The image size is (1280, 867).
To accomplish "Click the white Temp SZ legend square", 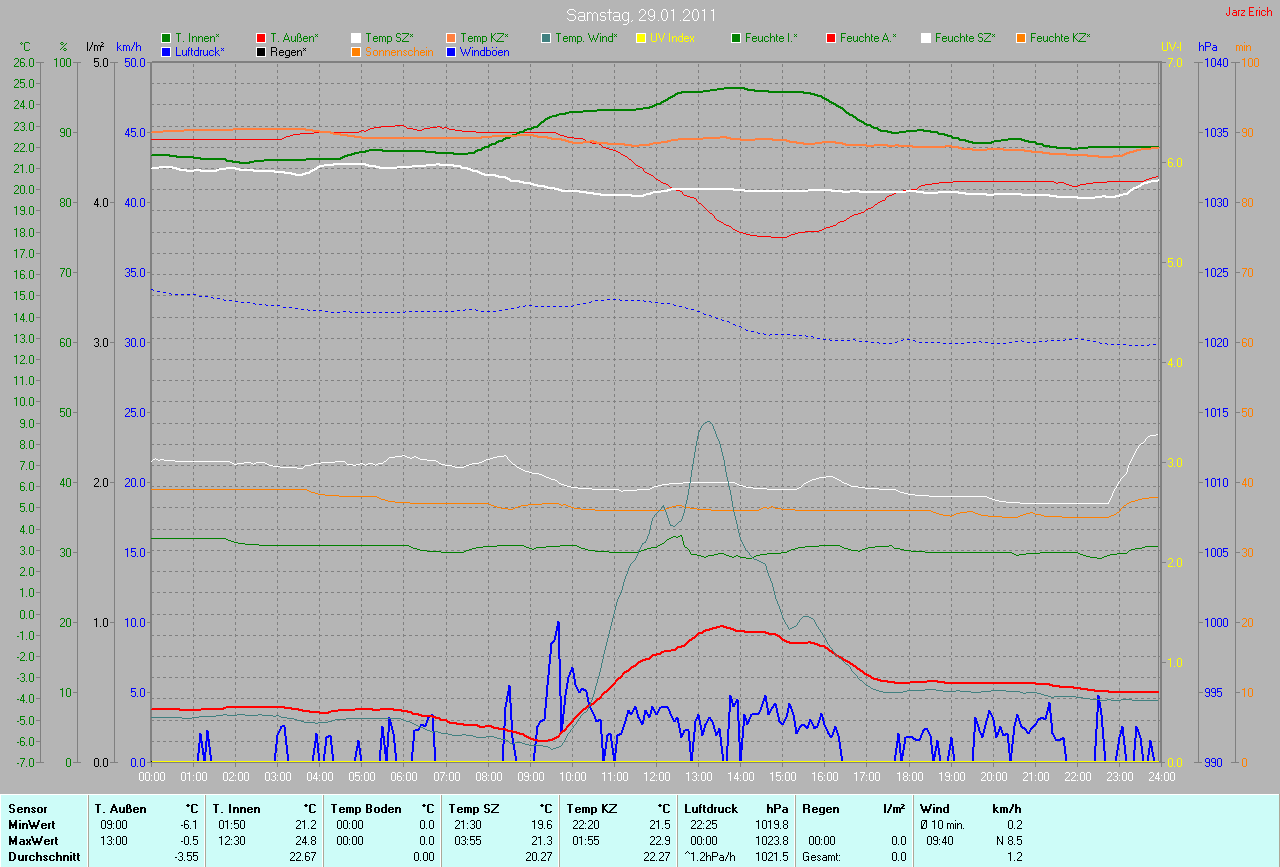I will tap(356, 38).
